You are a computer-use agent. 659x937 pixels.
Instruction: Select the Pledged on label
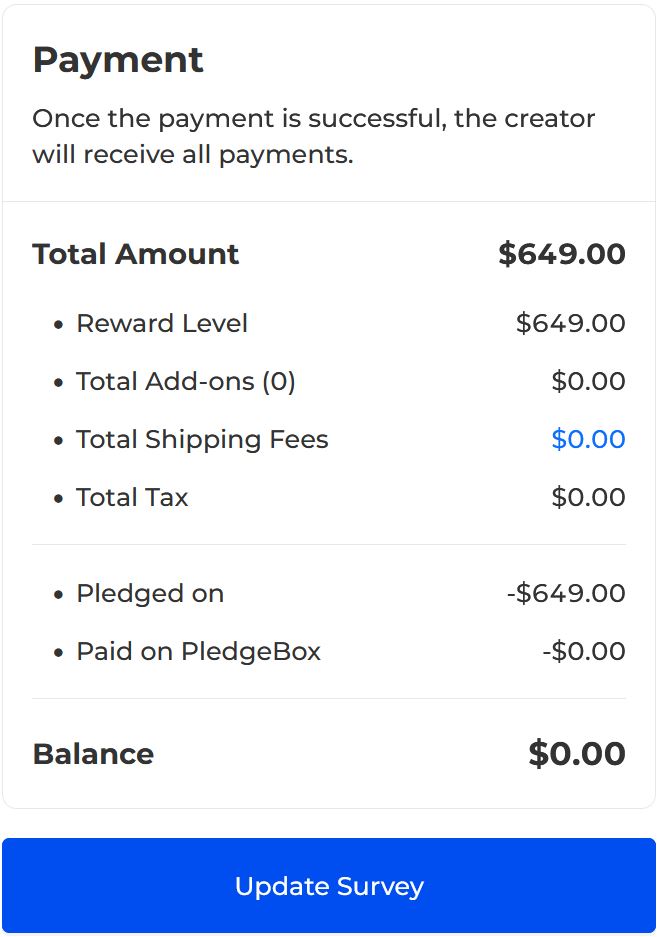point(150,593)
